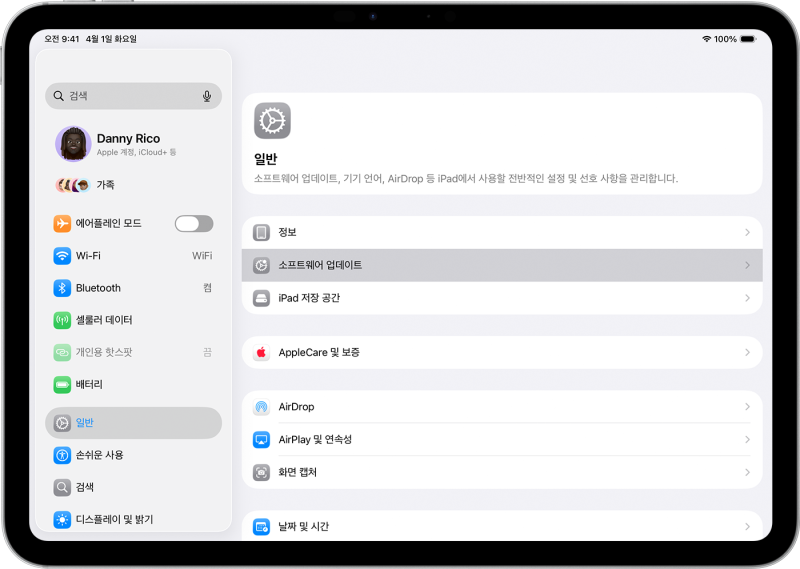Open Bluetooth settings in sidebar
The width and height of the screenshot is (800, 569).
click(133, 288)
